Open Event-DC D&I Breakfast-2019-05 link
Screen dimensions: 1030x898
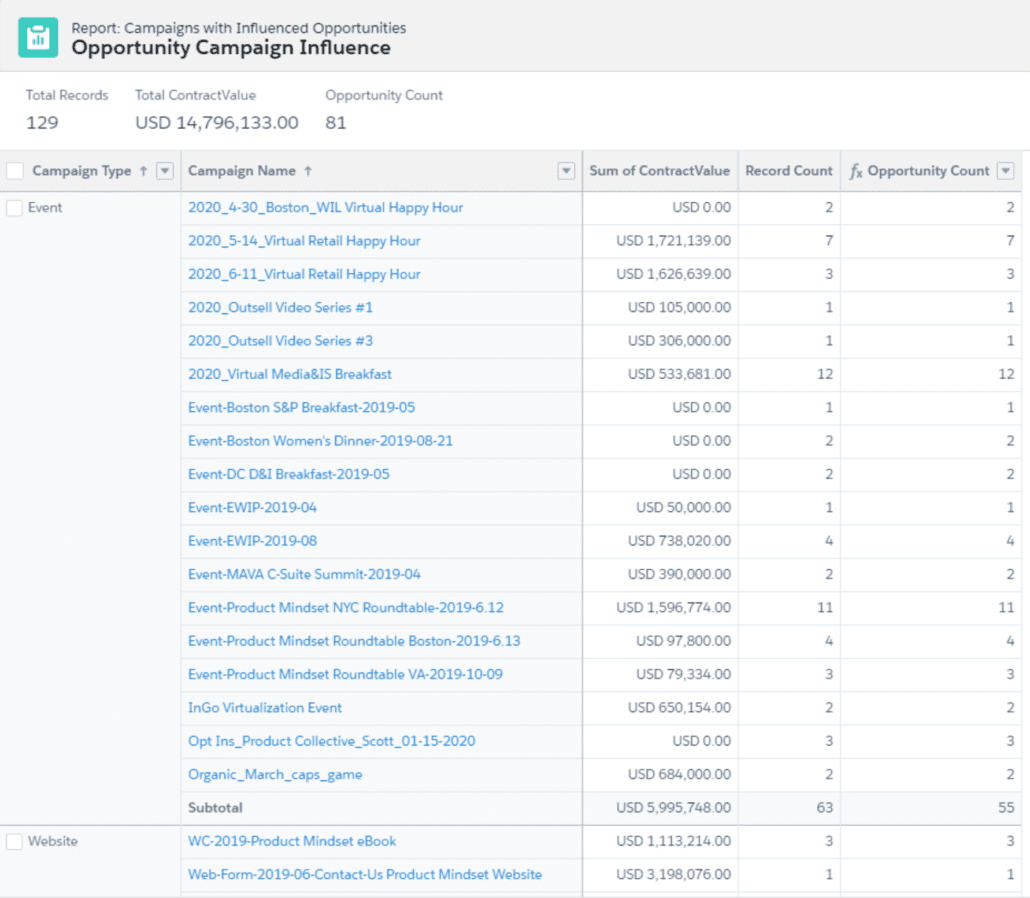(x=289, y=474)
